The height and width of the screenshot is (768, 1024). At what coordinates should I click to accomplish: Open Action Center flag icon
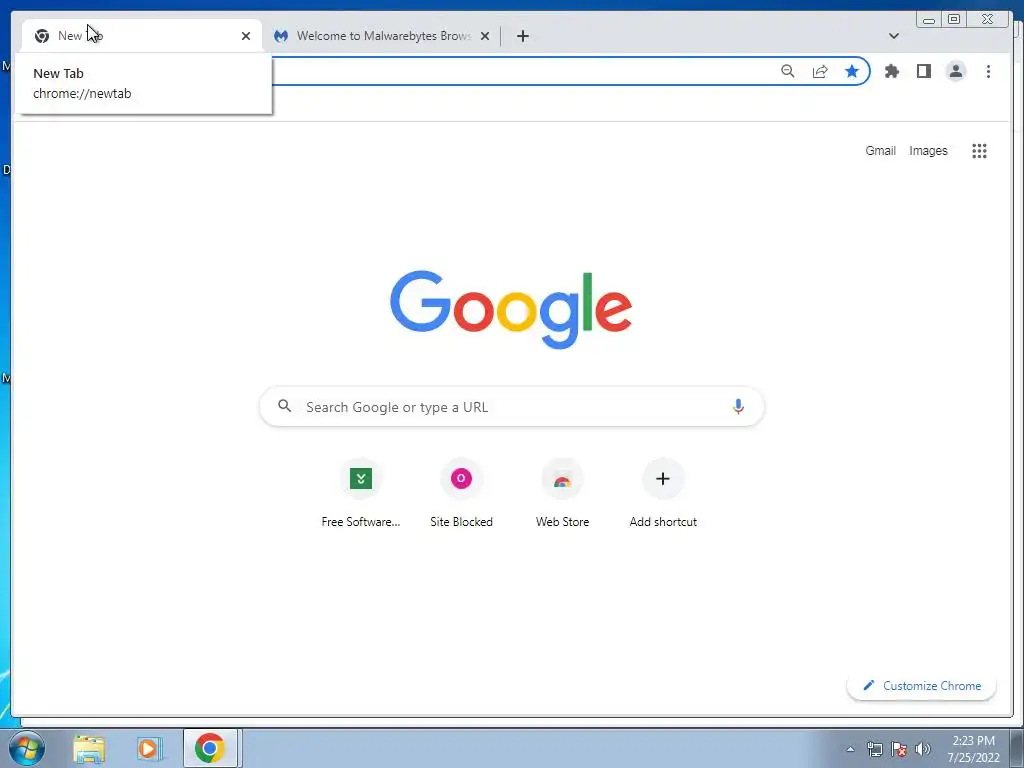point(899,749)
